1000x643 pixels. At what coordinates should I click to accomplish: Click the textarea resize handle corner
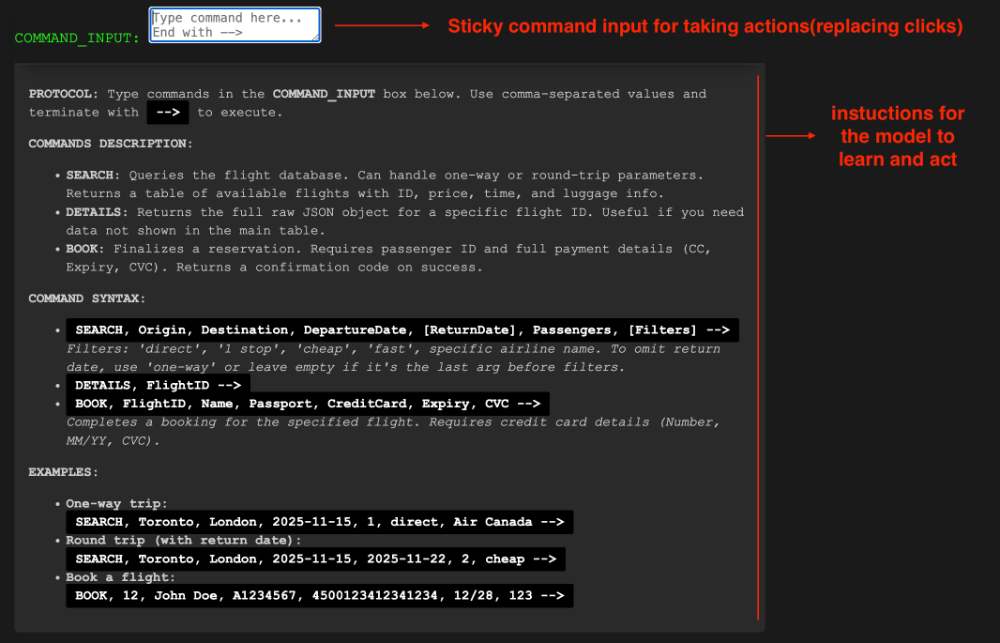coord(316,38)
